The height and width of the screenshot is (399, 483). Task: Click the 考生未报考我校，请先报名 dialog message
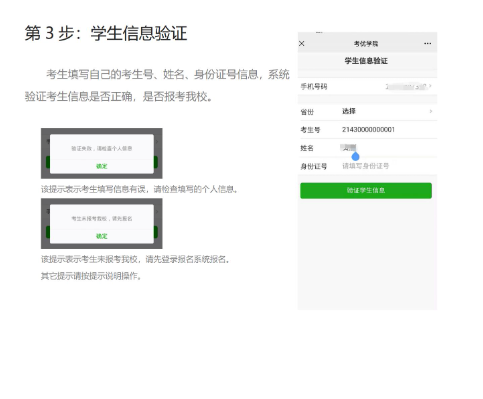tap(102, 218)
